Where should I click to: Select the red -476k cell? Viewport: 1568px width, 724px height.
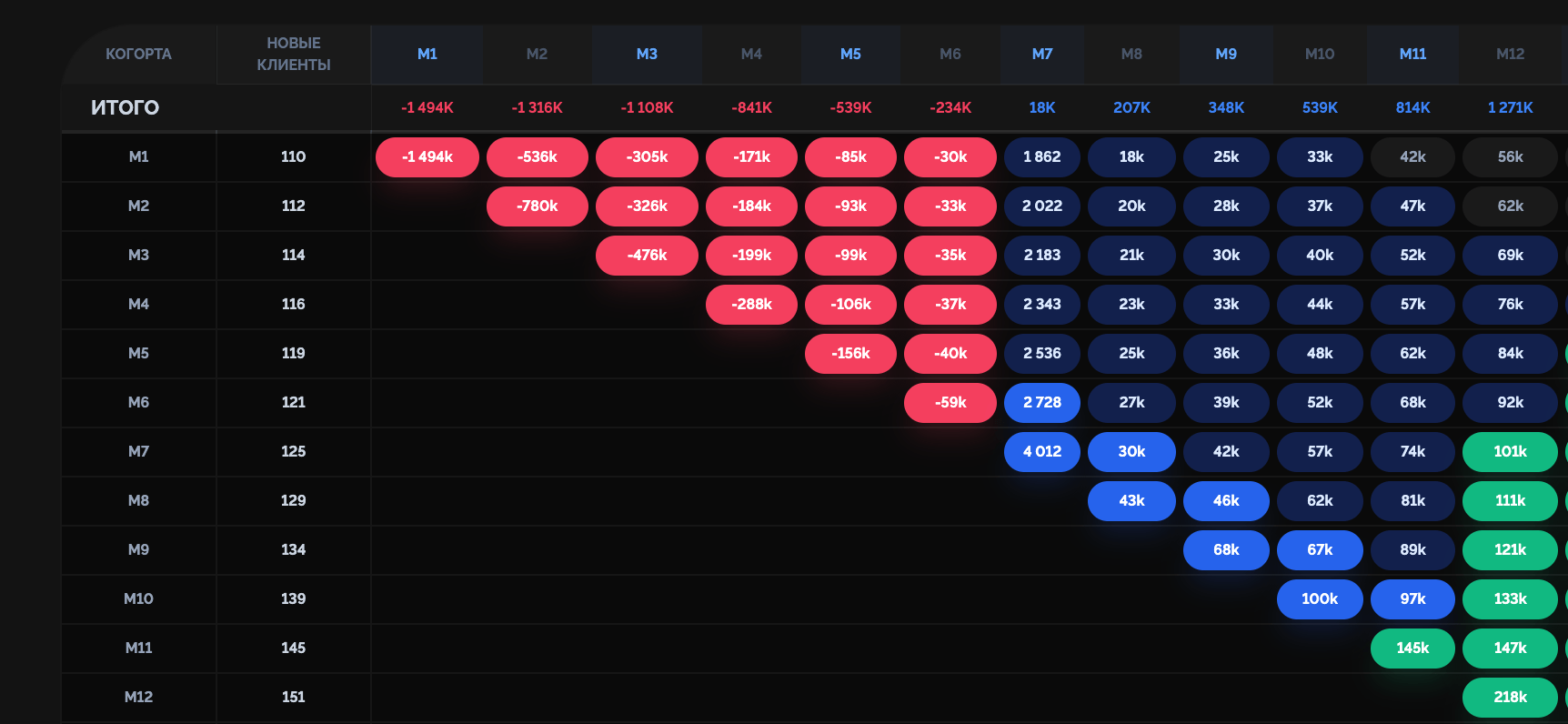click(x=646, y=256)
